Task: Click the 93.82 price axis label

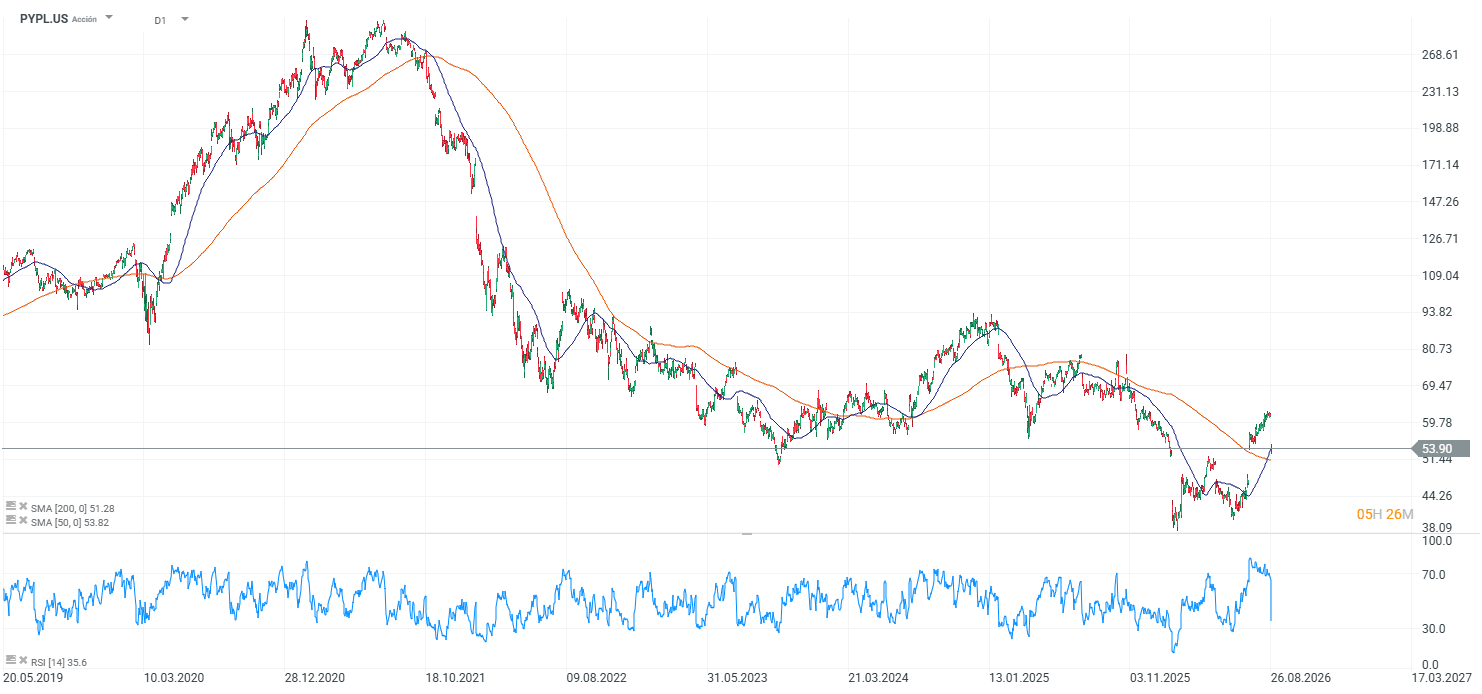Action: tap(1436, 312)
